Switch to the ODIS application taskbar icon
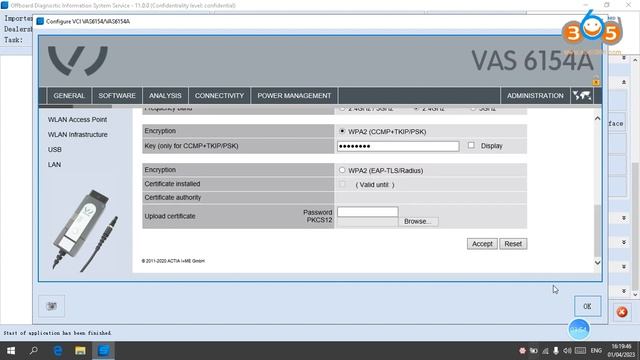This screenshot has height=360, width=640. 103,351
